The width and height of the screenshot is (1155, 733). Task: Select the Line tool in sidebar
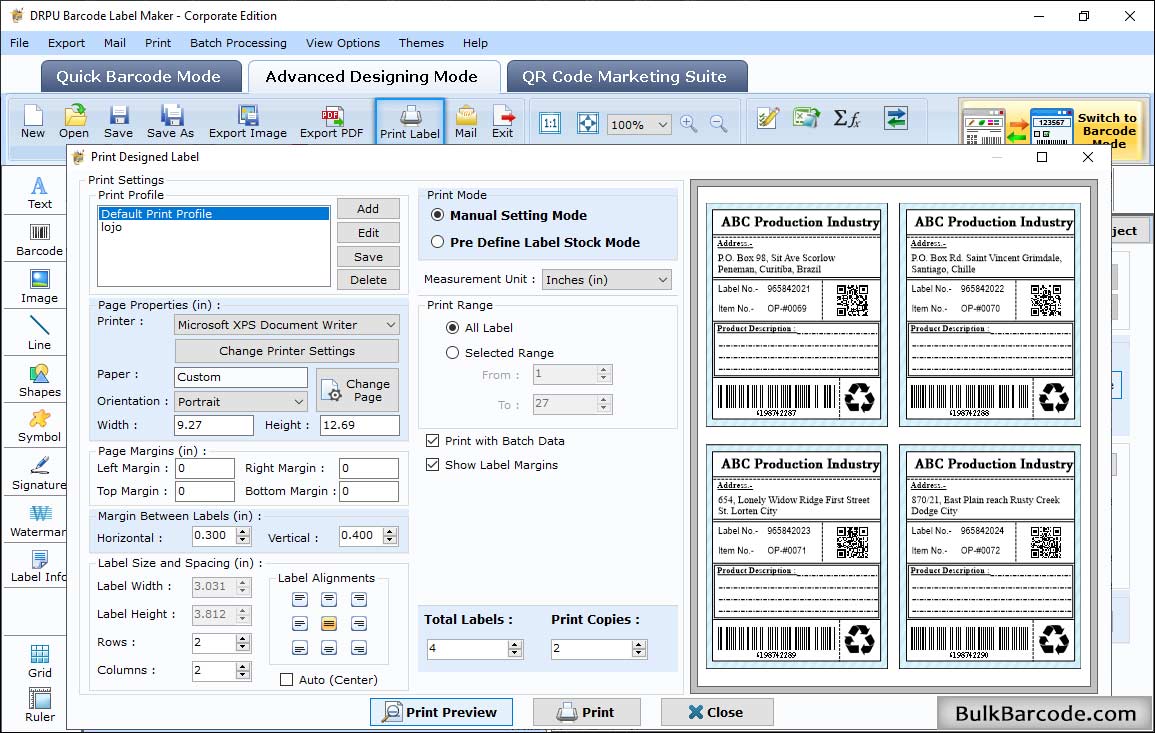39,334
